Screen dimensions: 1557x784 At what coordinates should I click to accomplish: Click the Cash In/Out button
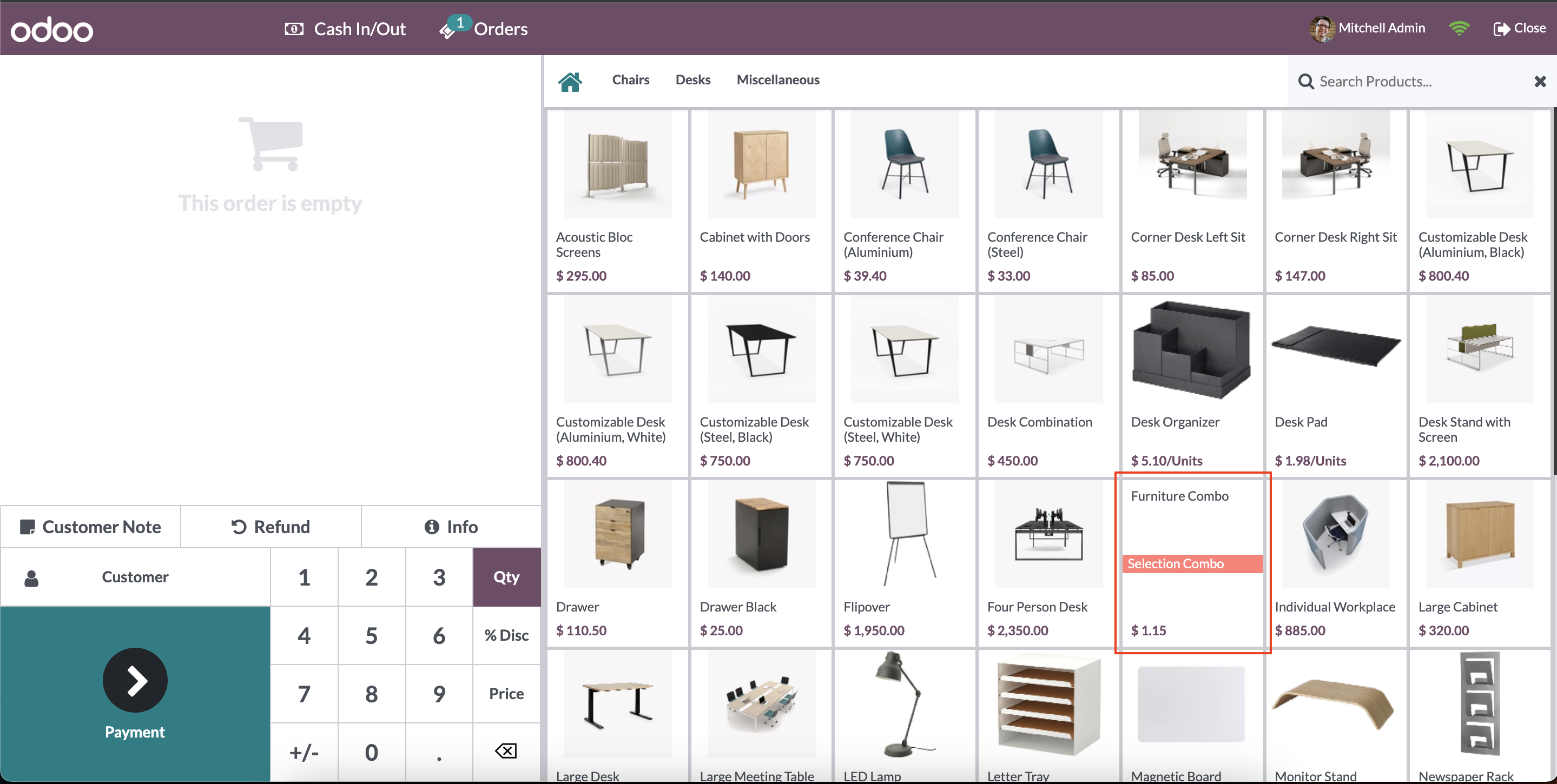345,29
